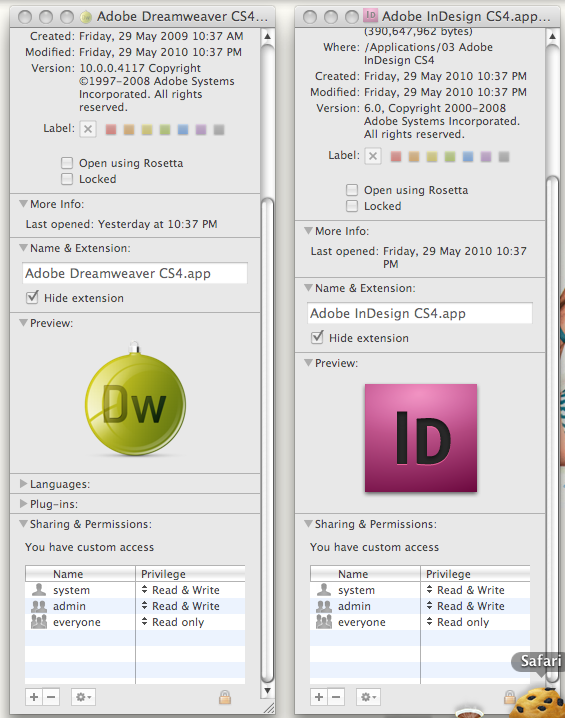This screenshot has width=565, height=718.
Task: Expand the Languages section
Action: coord(23,484)
